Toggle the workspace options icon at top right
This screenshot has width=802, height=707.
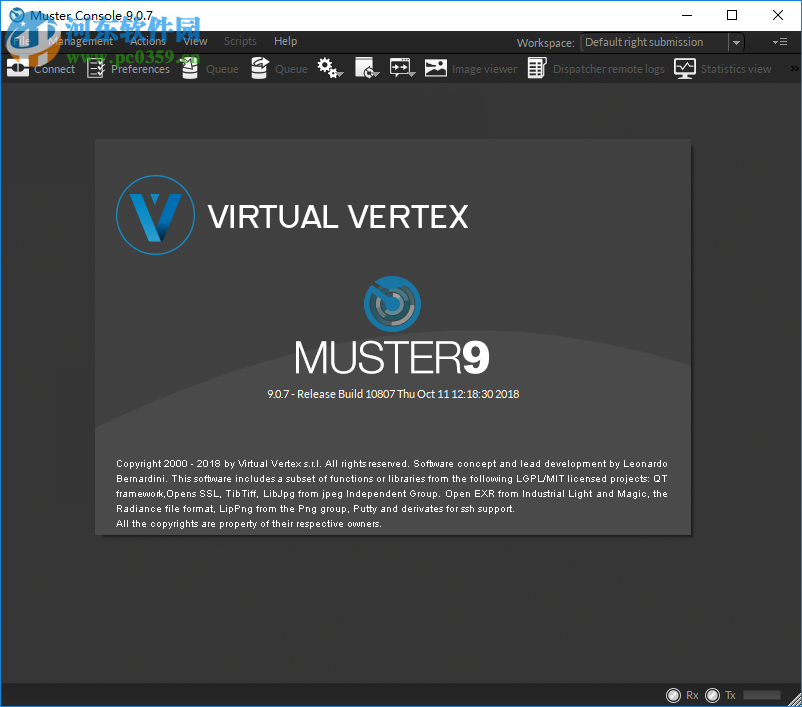[x=781, y=42]
